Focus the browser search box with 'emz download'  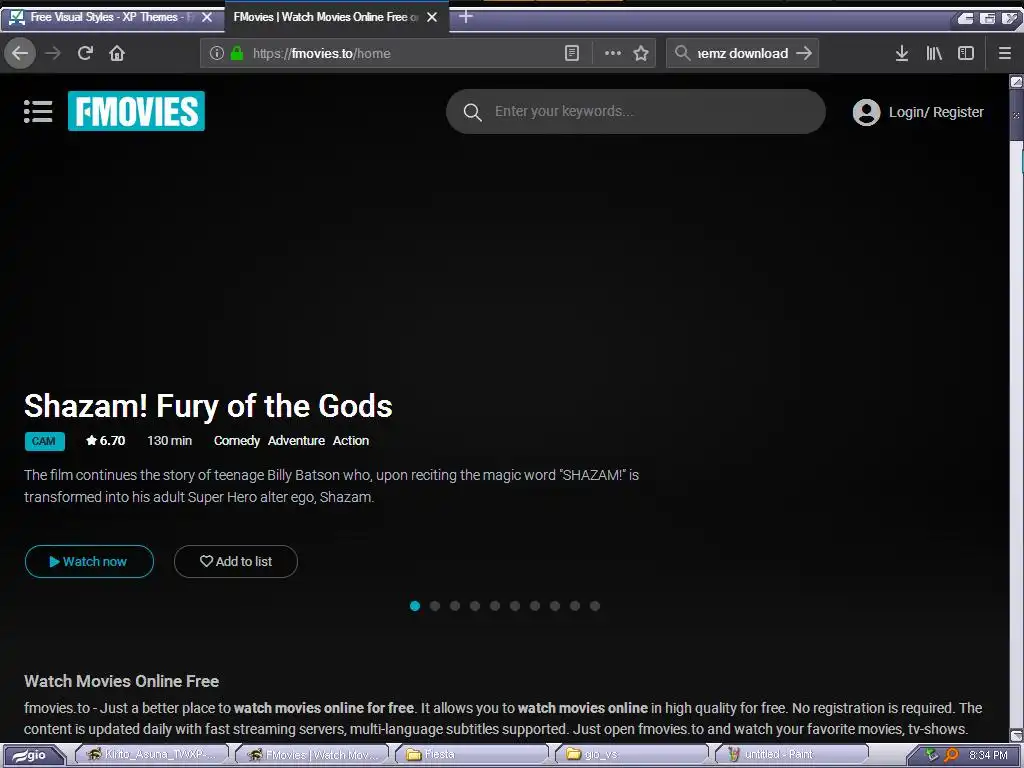tap(743, 54)
